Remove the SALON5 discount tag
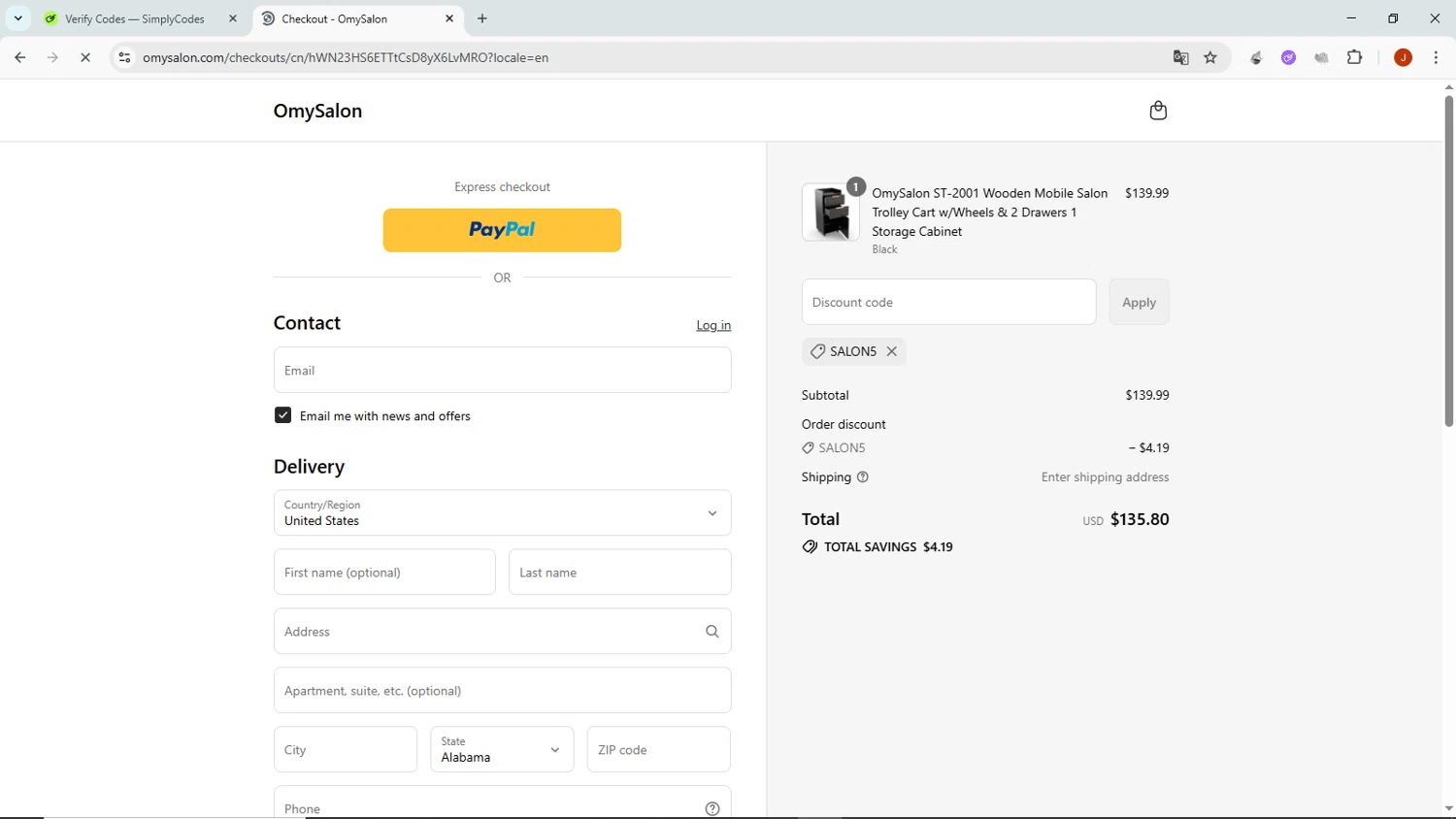Screen dimensions: 1456x819 (x=891, y=351)
